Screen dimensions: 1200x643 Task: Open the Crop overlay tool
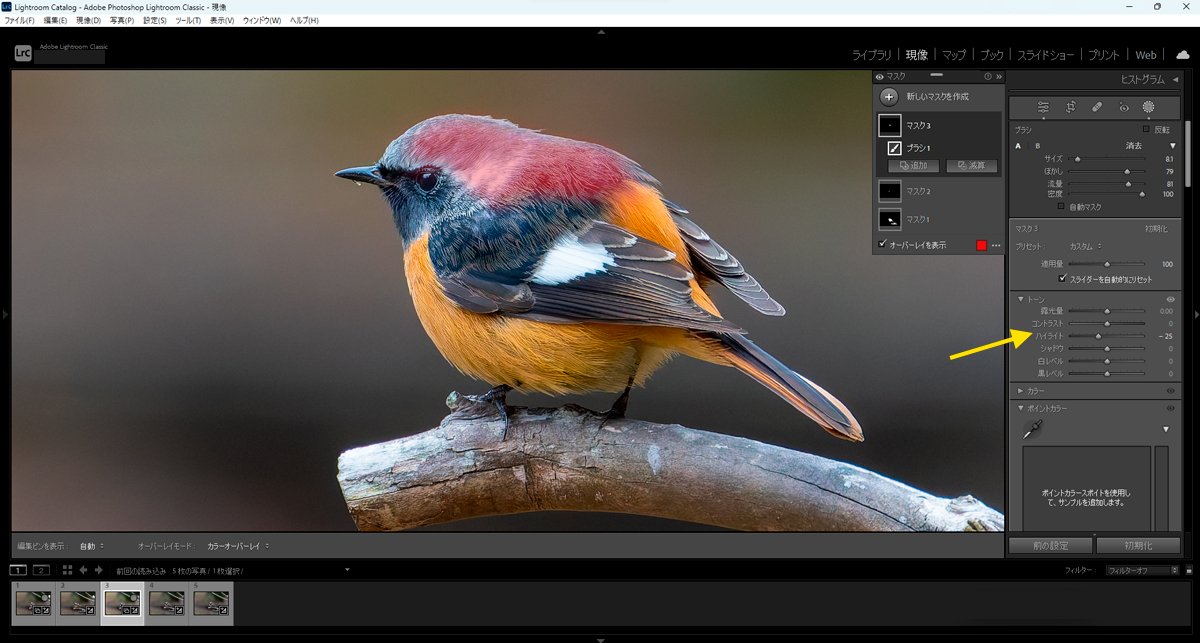[x=1070, y=106]
